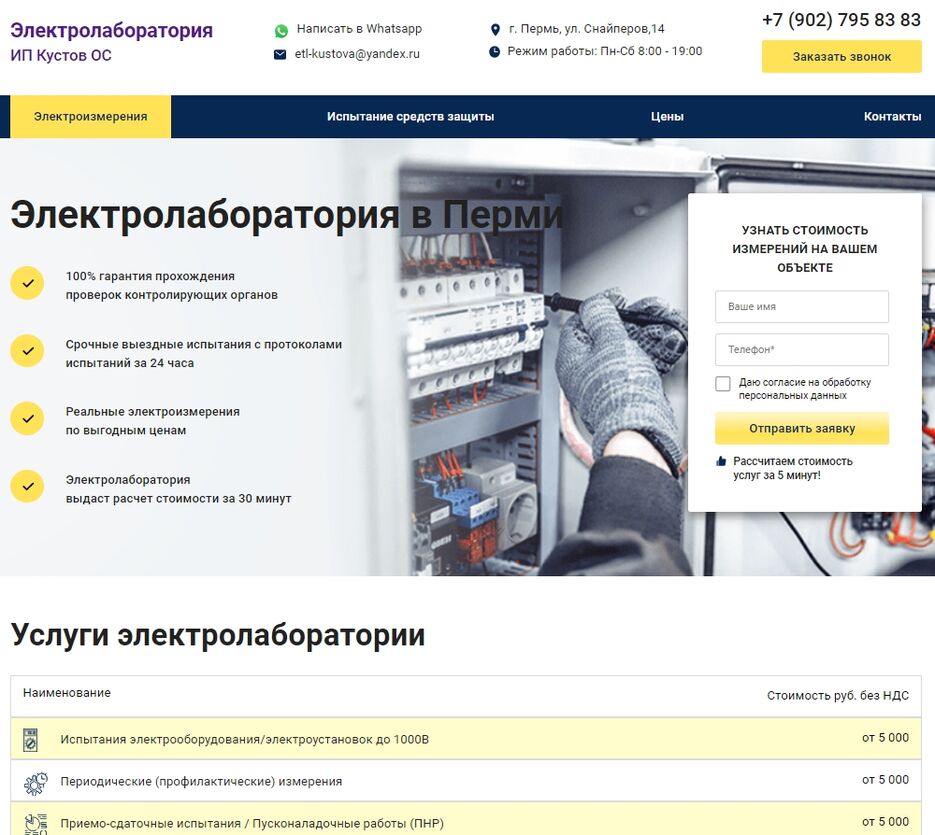Enable the personal data consent checkbox
This screenshot has height=835, width=935.
point(722,383)
